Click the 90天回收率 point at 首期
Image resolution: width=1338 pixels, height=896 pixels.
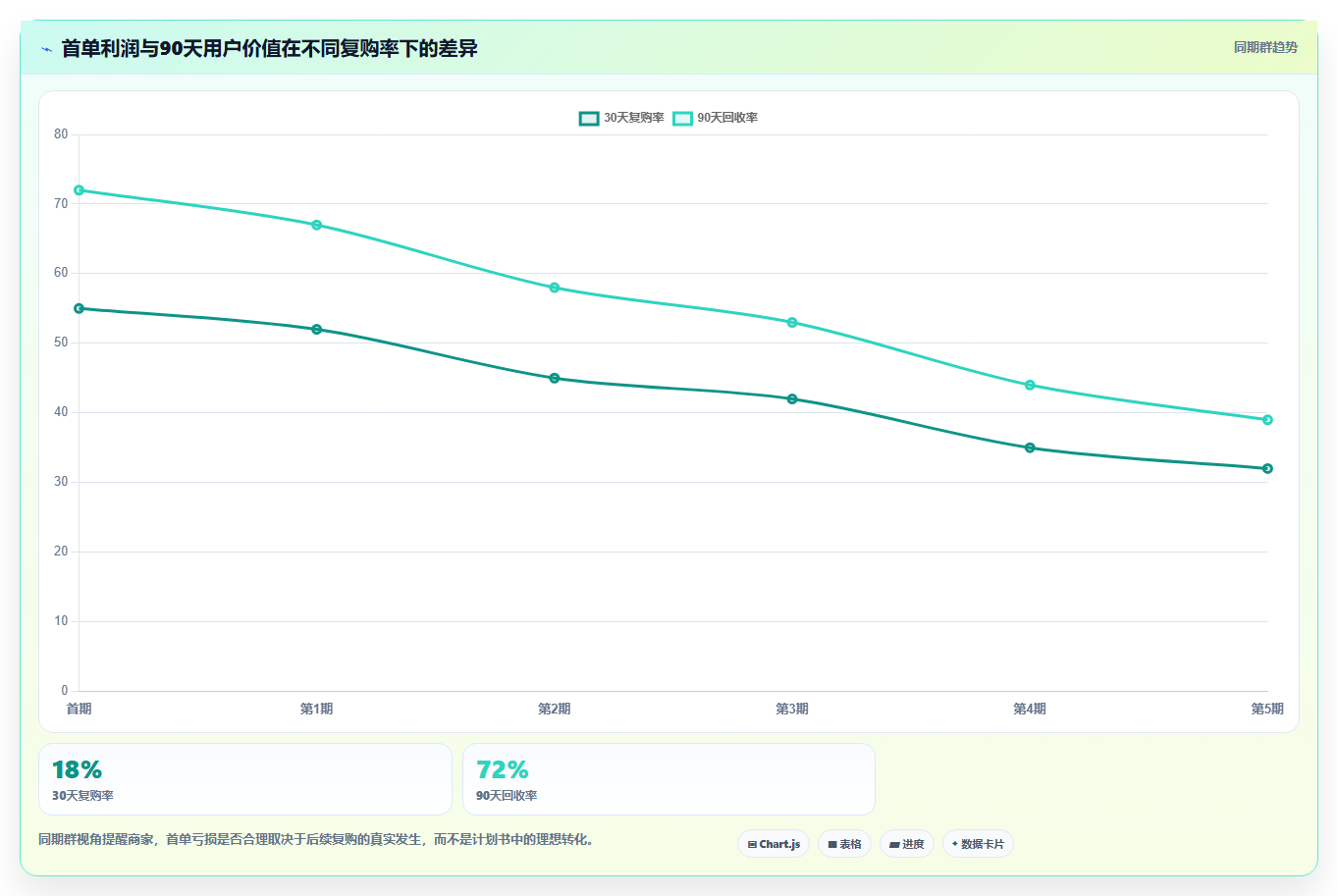pyautogui.click(x=79, y=190)
